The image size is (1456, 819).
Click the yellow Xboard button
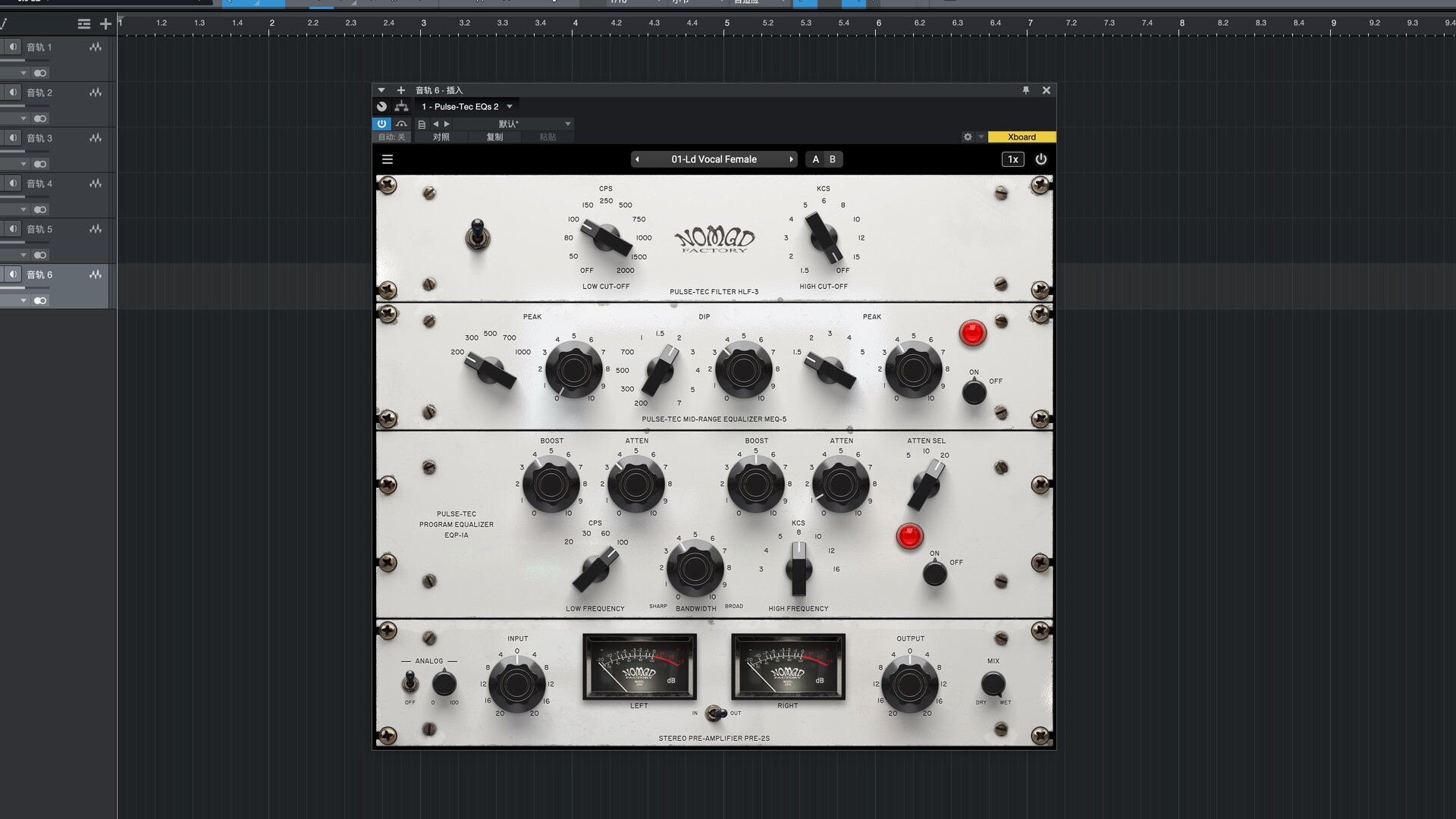point(1021,137)
